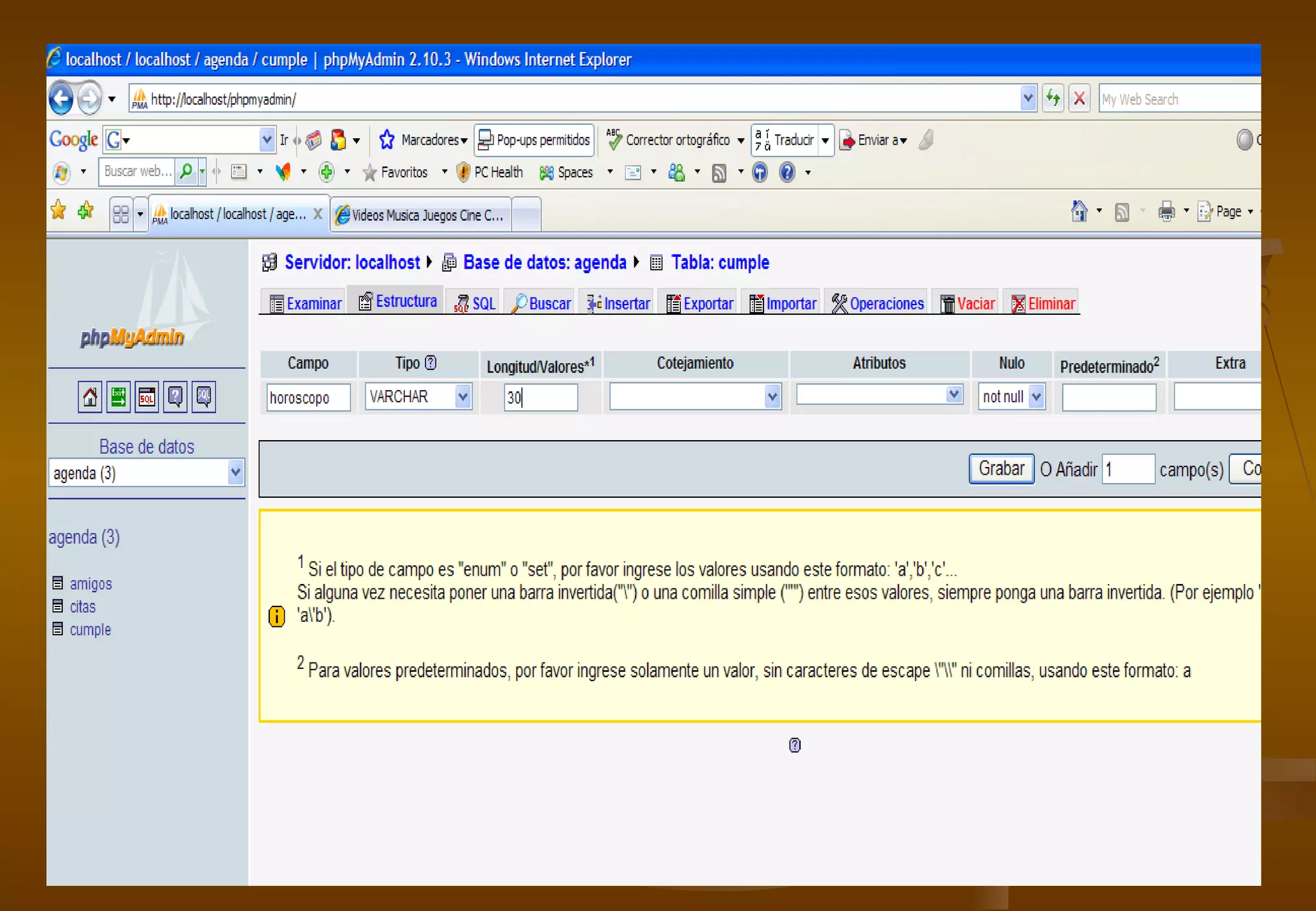Click the refresh page icon beside address bar
Screen dimensions: 1316x911
(x=1053, y=99)
